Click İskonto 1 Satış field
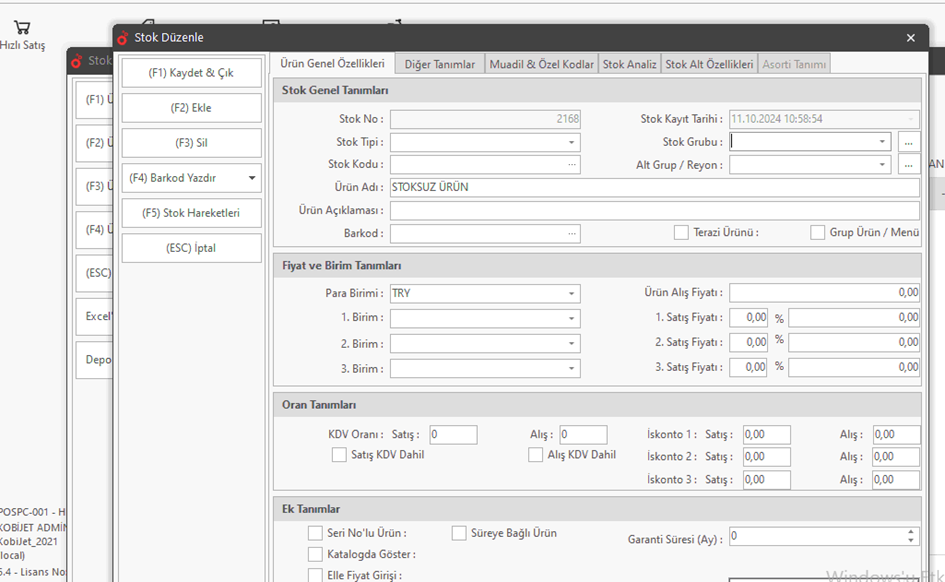Image resolution: width=945 pixels, height=582 pixels. (767, 434)
